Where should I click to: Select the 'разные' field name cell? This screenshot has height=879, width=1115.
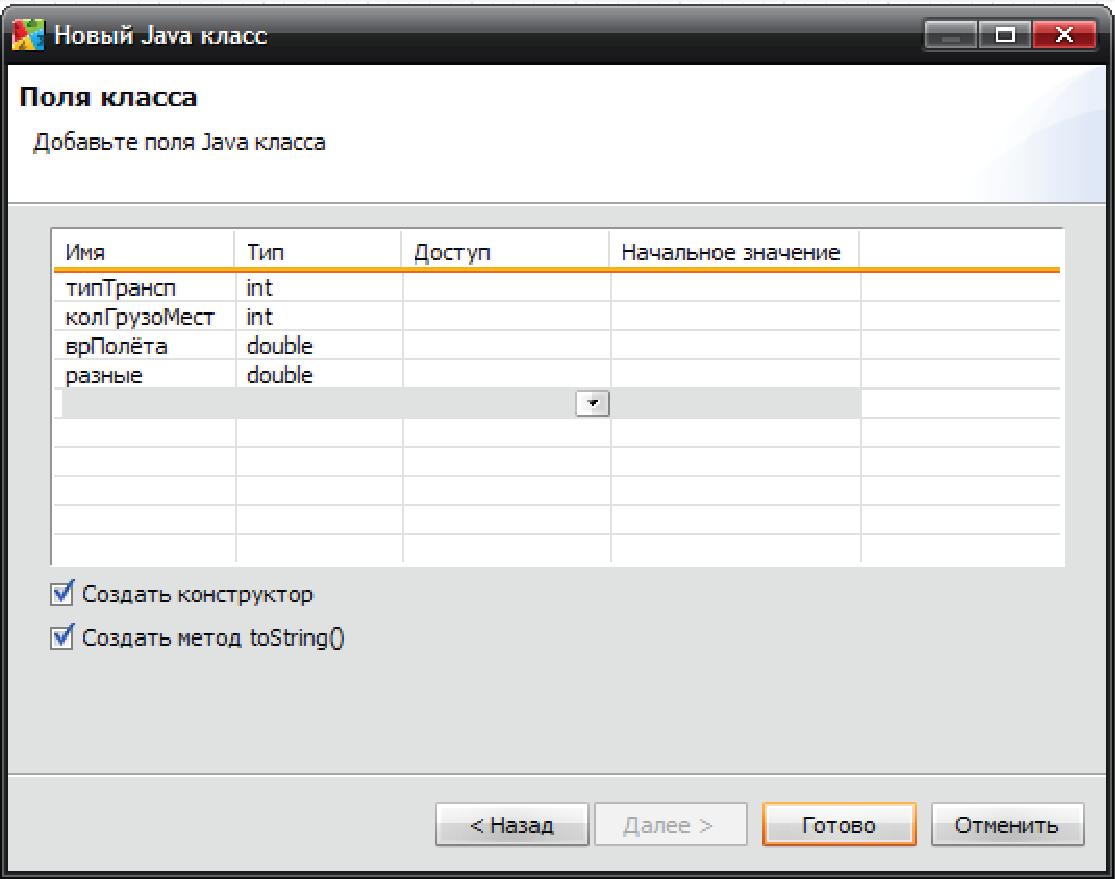coord(144,375)
